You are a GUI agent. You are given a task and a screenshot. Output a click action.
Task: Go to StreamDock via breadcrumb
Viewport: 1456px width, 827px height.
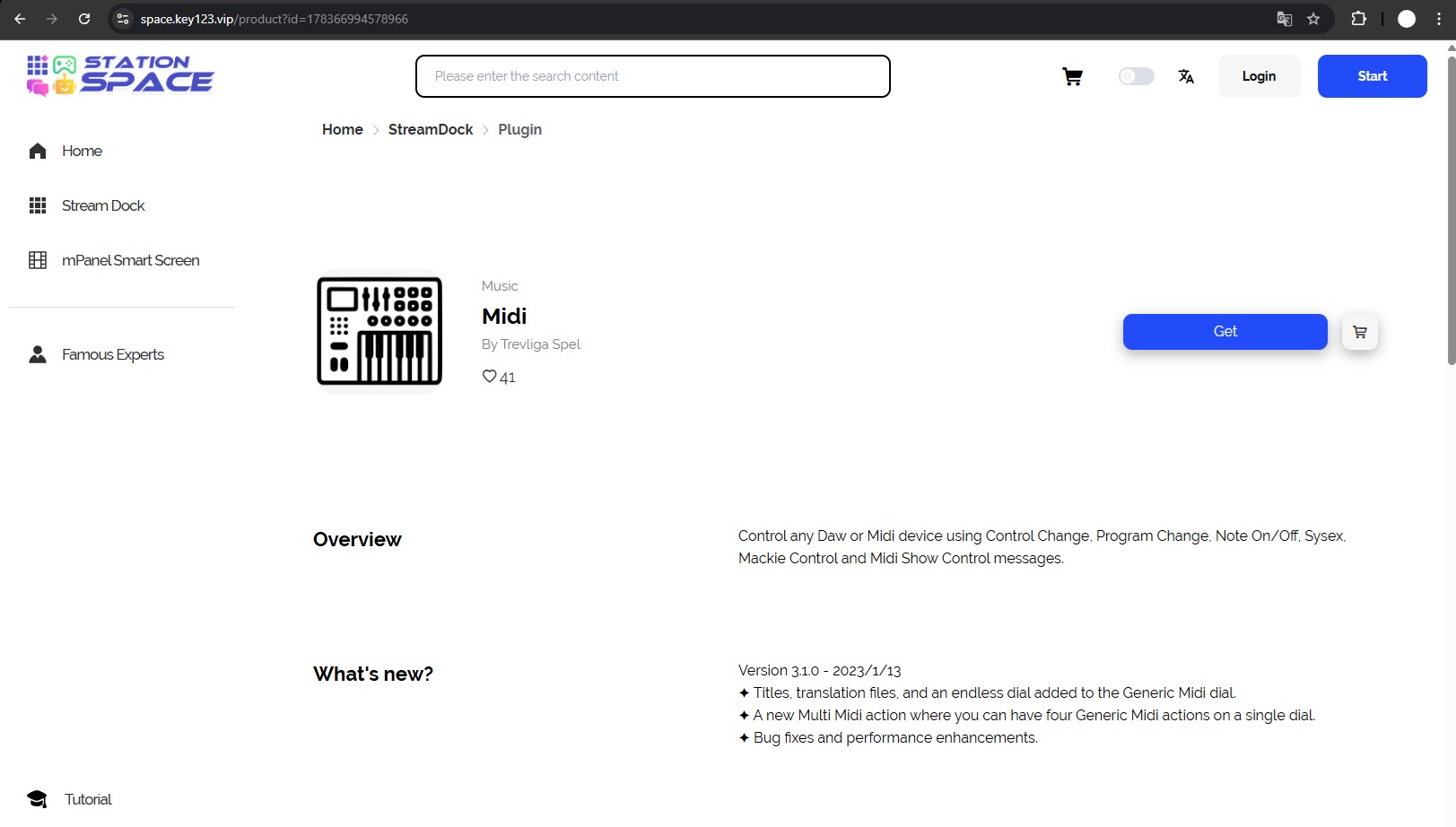(431, 129)
